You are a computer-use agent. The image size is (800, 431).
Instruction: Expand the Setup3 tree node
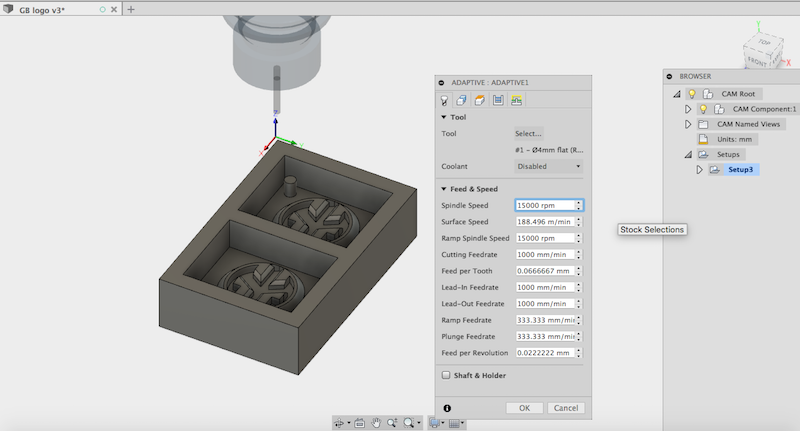(699, 169)
